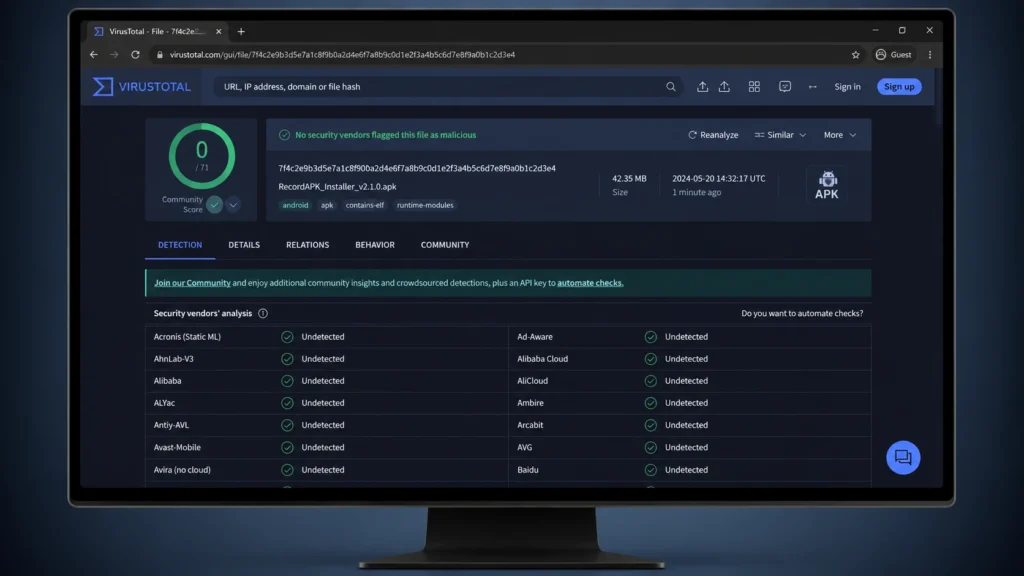This screenshot has width=1024, height=576.
Task: Click Undetected in the AVG row
Action: [x=686, y=447]
